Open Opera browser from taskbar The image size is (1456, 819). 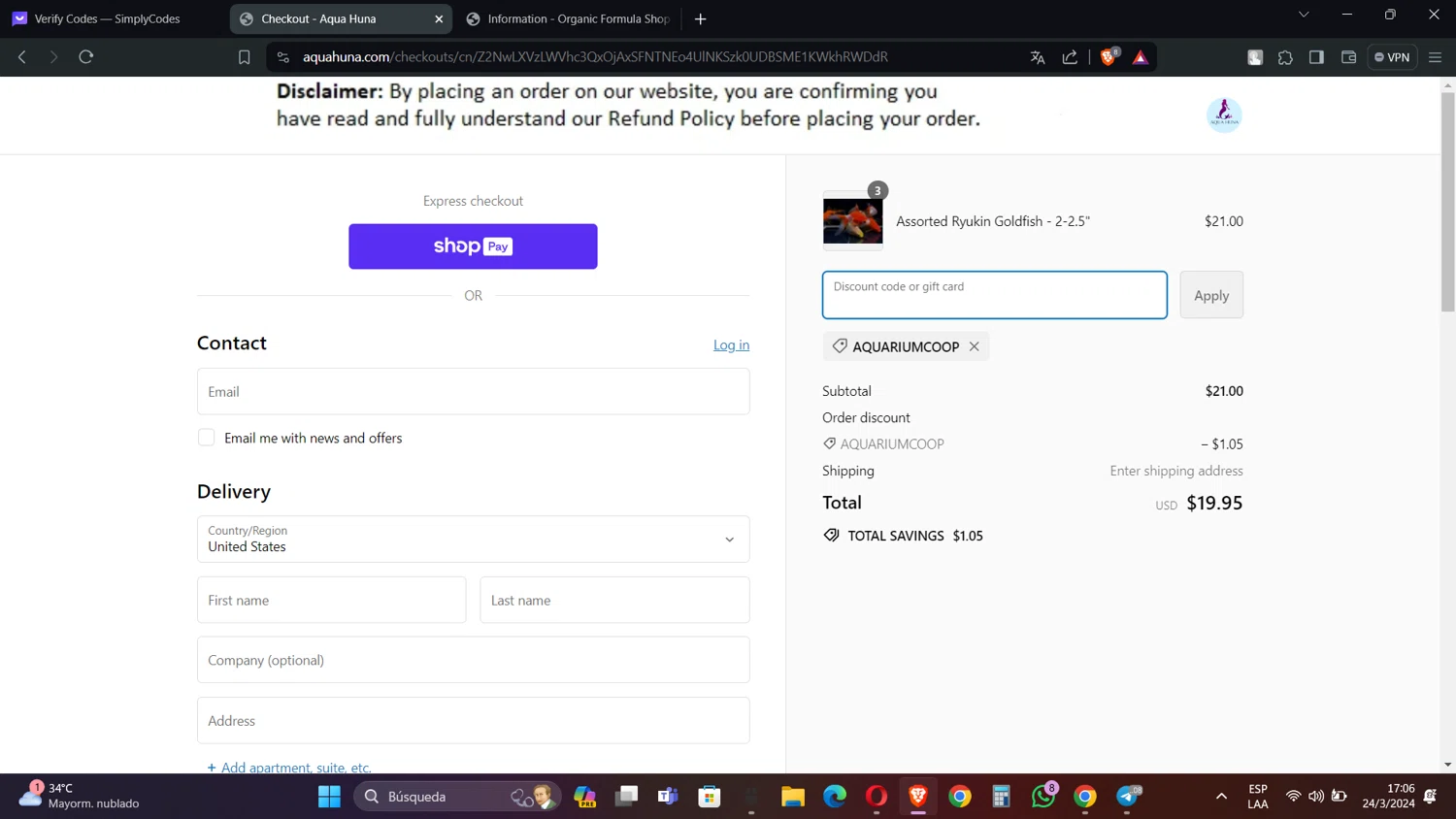[x=877, y=797]
